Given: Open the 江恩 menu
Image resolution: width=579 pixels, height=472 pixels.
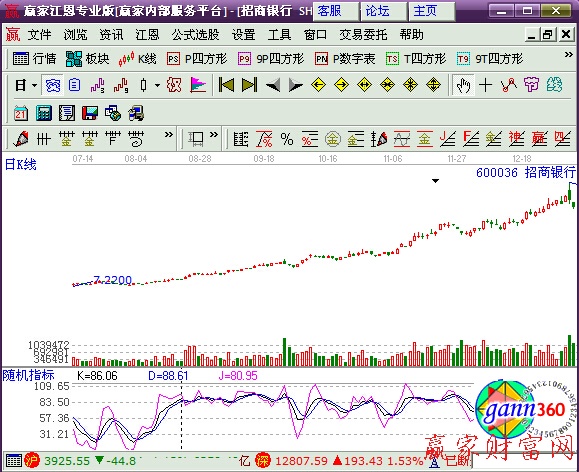Looking at the screenshot, I should [x=147, y=35].
